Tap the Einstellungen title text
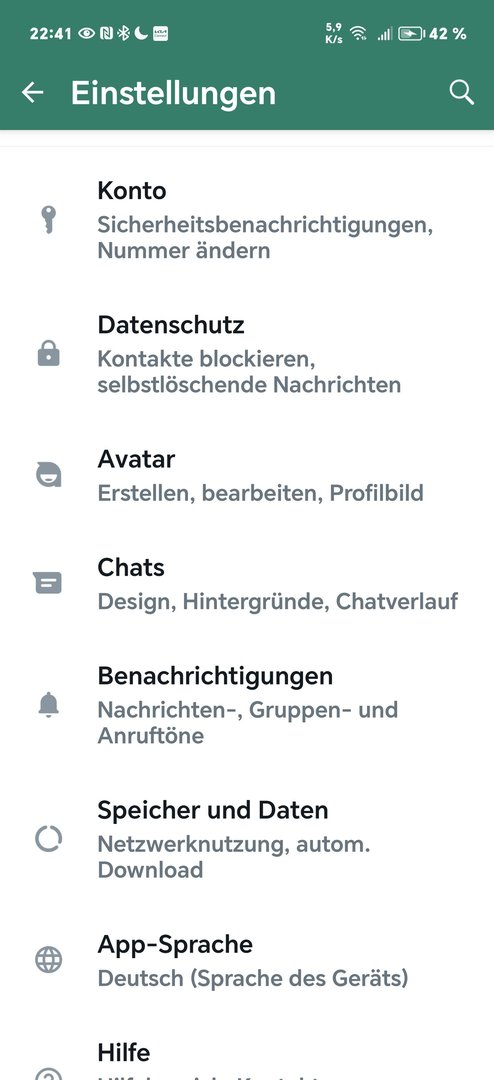 (173, 93)
